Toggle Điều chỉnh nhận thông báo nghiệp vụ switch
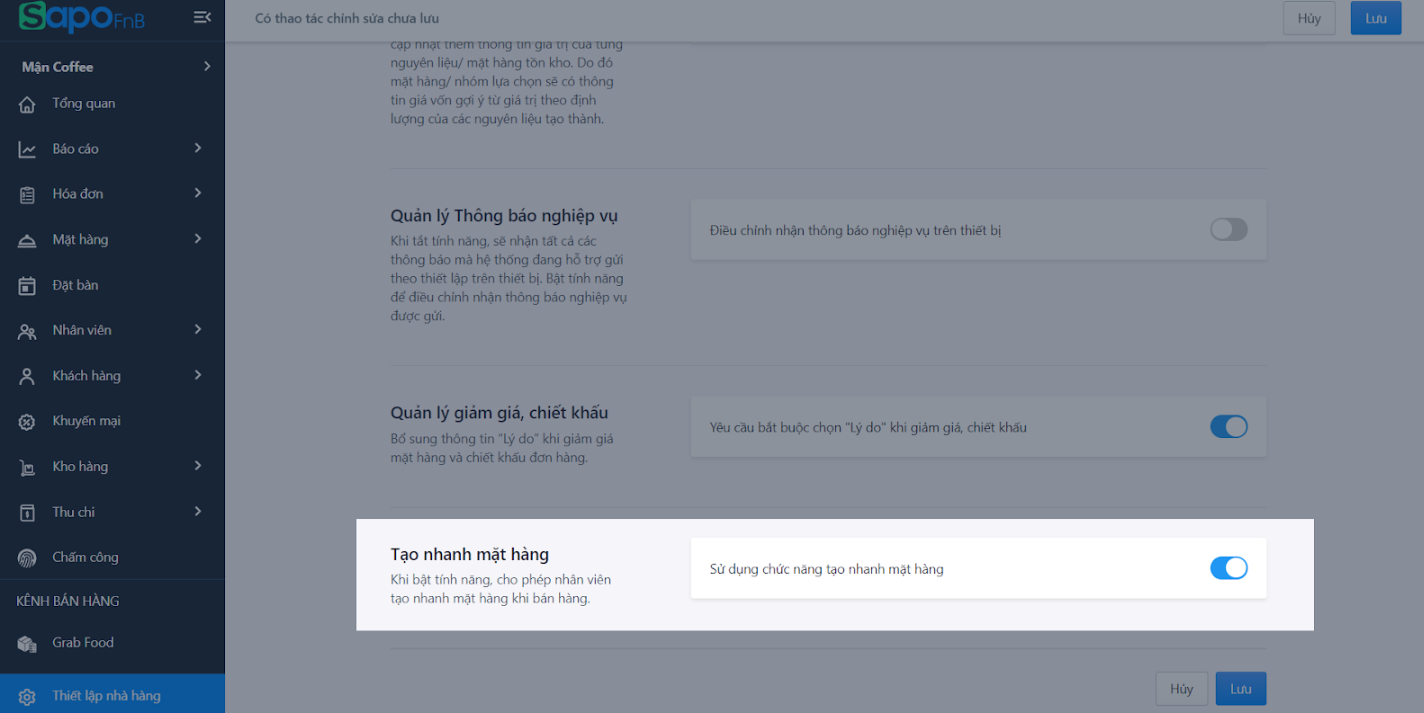This screenshot has width=1424, height=713. click(x=1229, y=230)
